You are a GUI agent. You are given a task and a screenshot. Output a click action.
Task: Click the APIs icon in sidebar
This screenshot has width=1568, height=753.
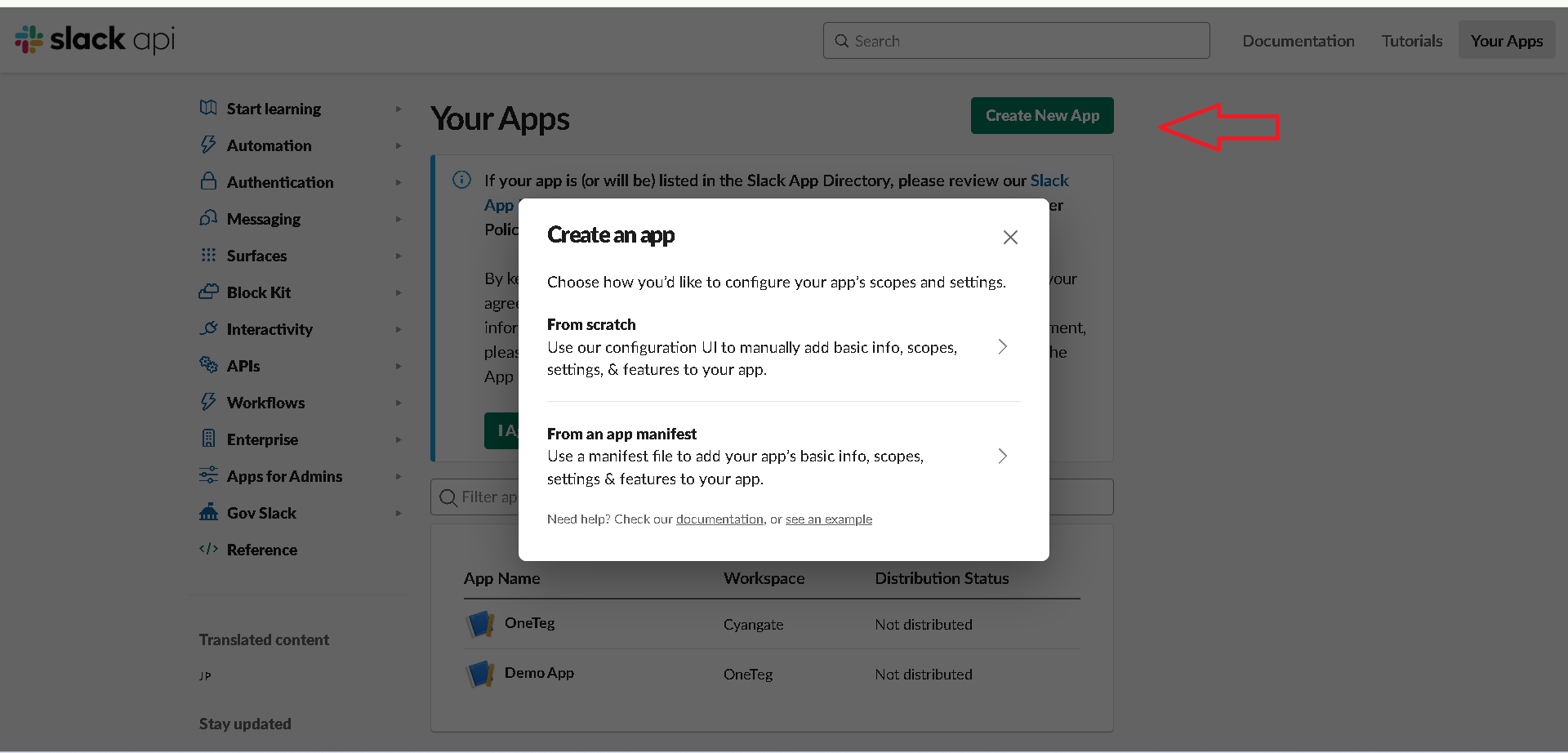click(209, 365)
